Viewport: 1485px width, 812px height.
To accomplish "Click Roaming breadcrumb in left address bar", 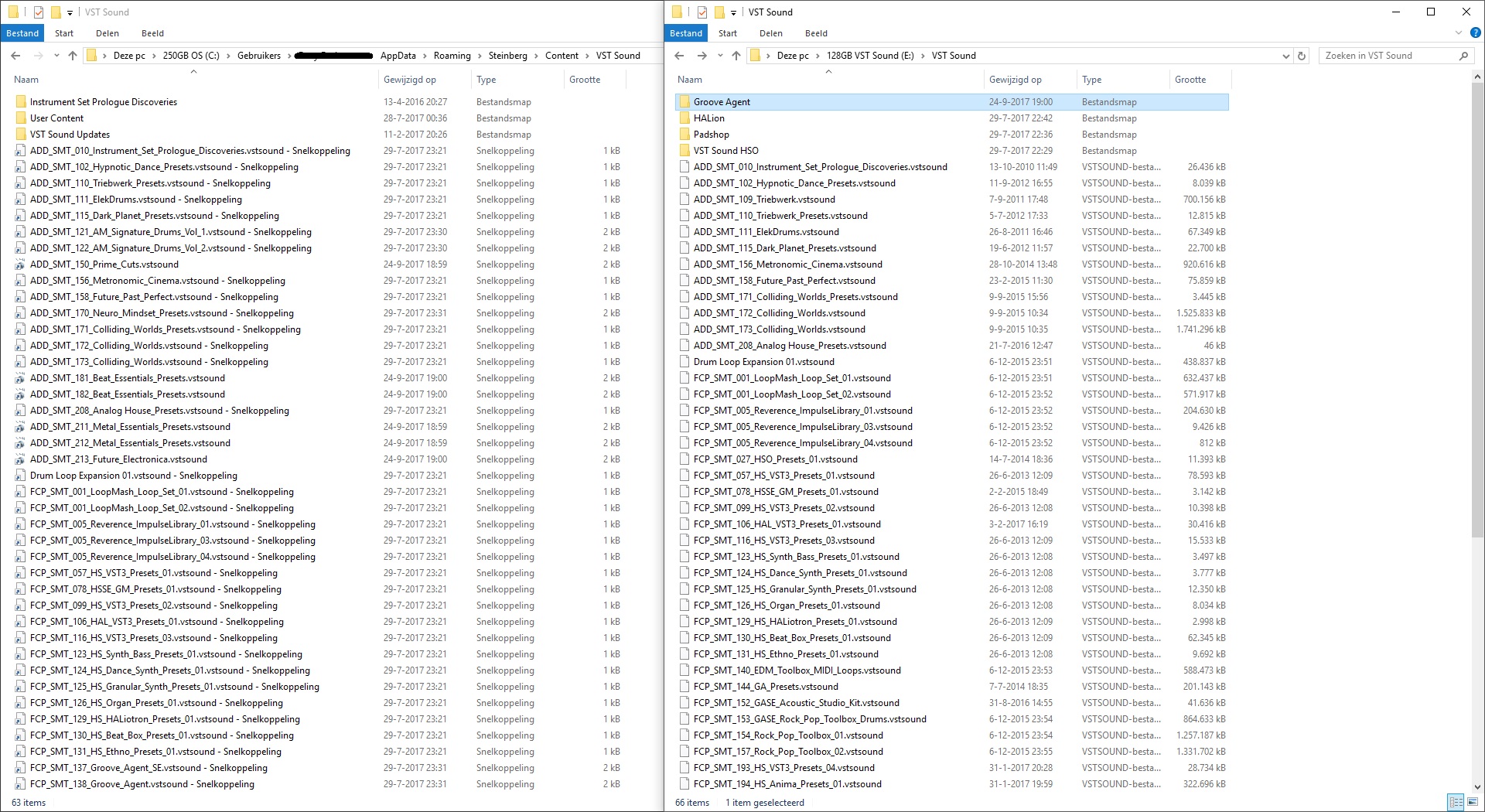I will coord(452,56).
